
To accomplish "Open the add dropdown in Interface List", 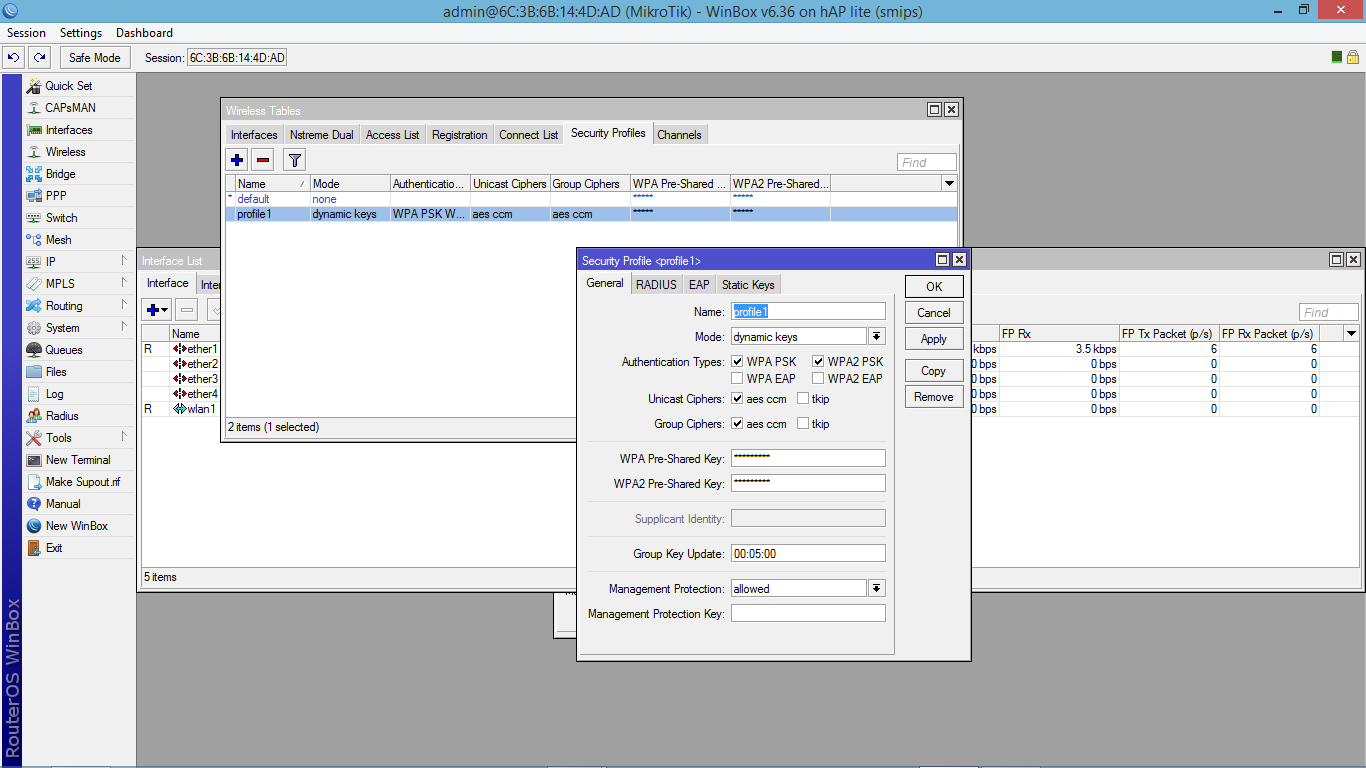I will (x=158, y=311).
